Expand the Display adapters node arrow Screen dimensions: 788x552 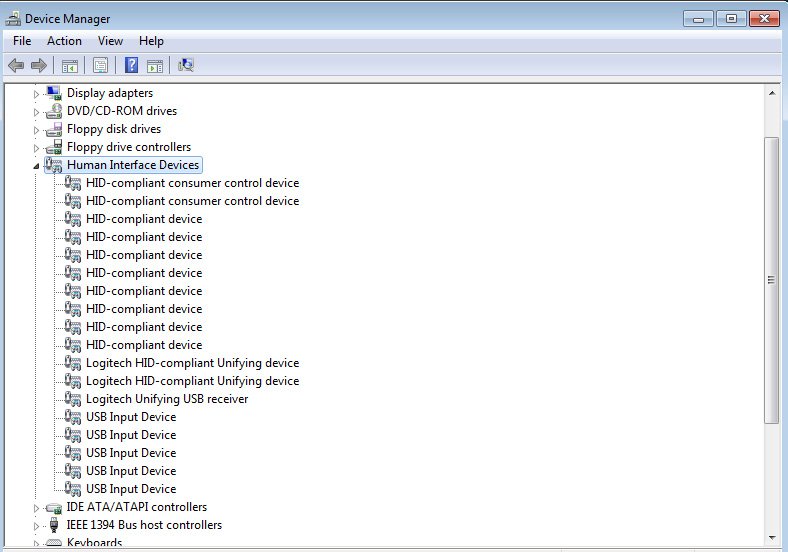pyautogui.click(x=36, y=94)
